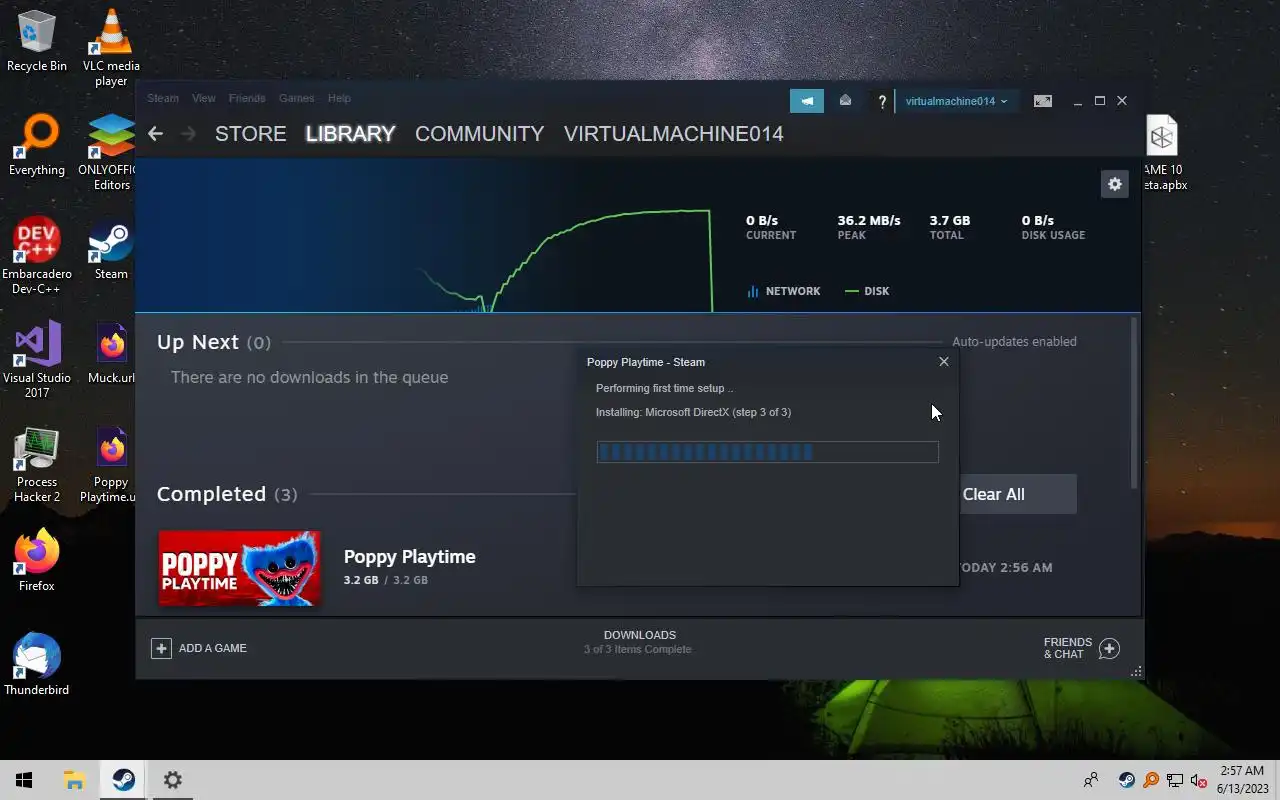This screenshot has height=800, width=1280.
Task: Open Steam help question mark icon
Action: tap(882, 101)
